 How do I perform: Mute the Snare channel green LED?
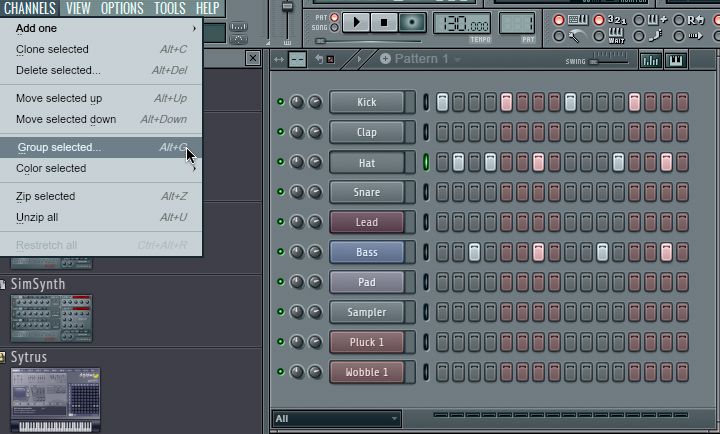(x=281, y=192)
